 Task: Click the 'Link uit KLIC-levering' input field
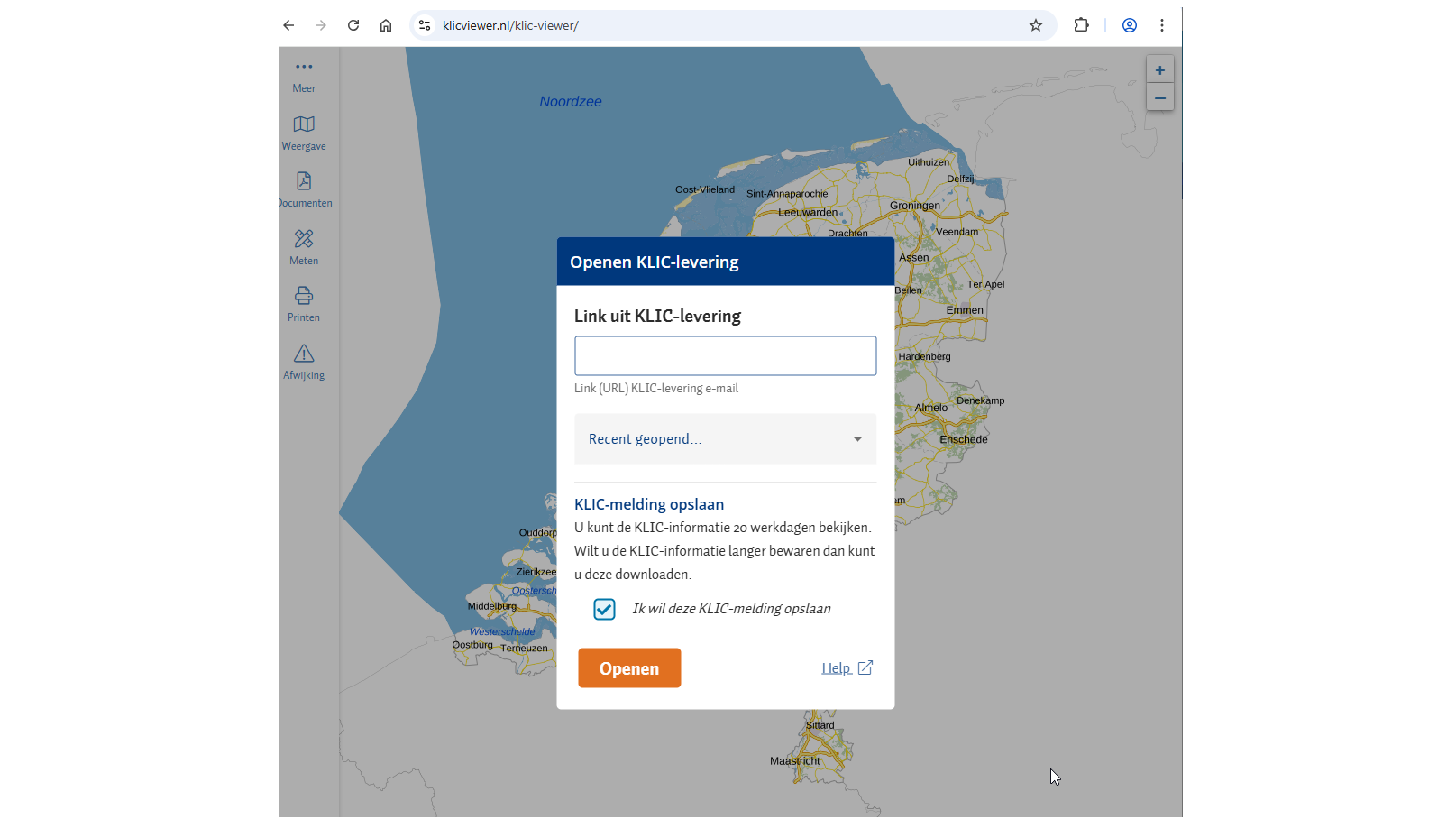[x=725, y=356]
